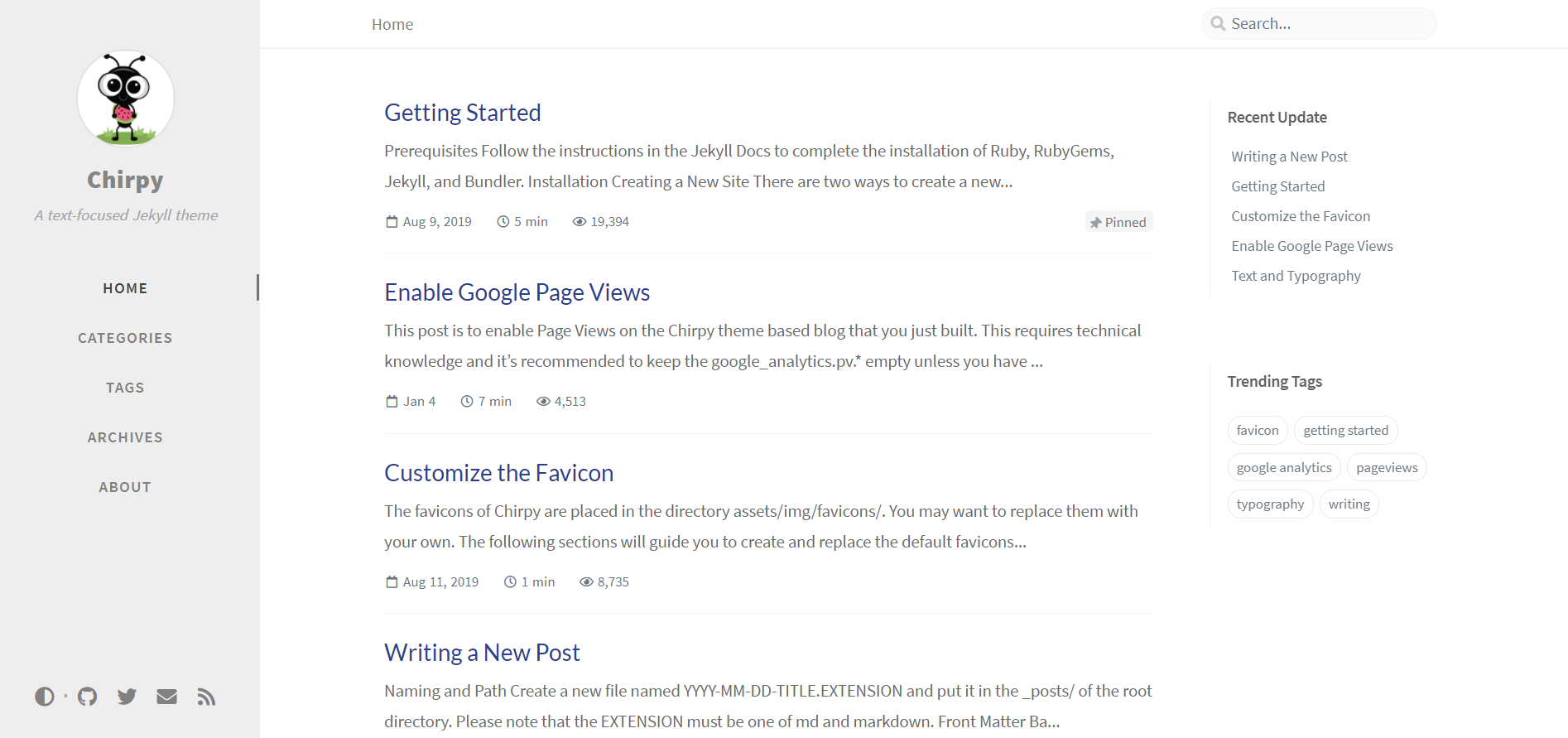The height and width of the screenshot is (738, 1568).
Task: Open 'Text and Typography' in Recent Update
Action: (1296, 276)
